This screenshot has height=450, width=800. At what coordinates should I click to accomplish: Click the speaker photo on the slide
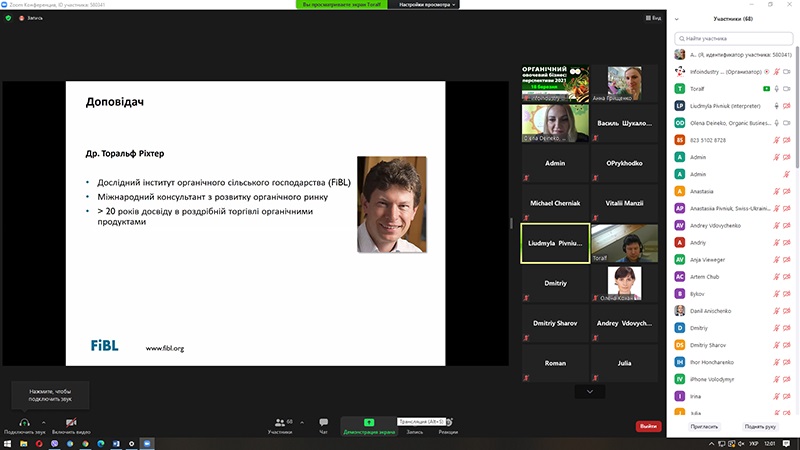[x=392, y=204]
